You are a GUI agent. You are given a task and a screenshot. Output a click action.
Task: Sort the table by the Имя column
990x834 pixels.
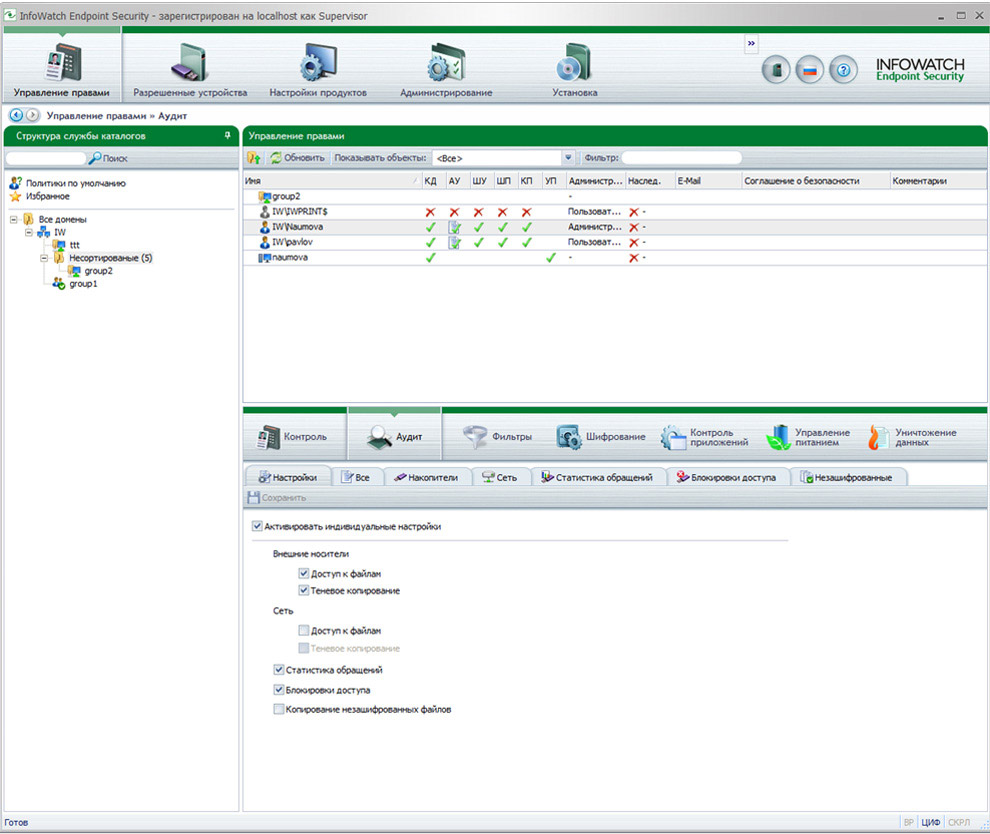pos(332,181)
